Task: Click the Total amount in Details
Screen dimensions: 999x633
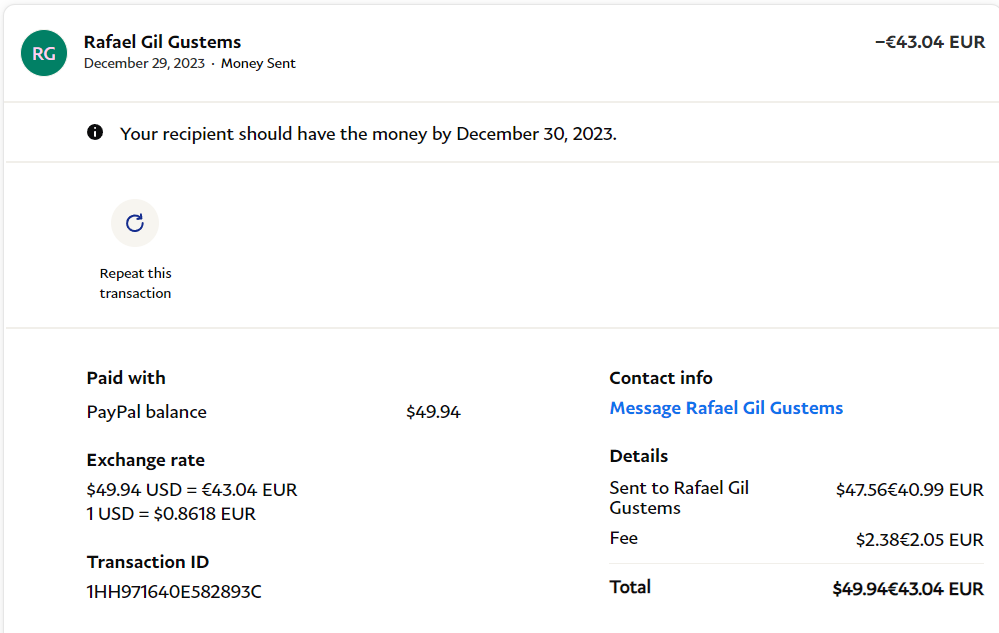Action: (x=908, y=589)
